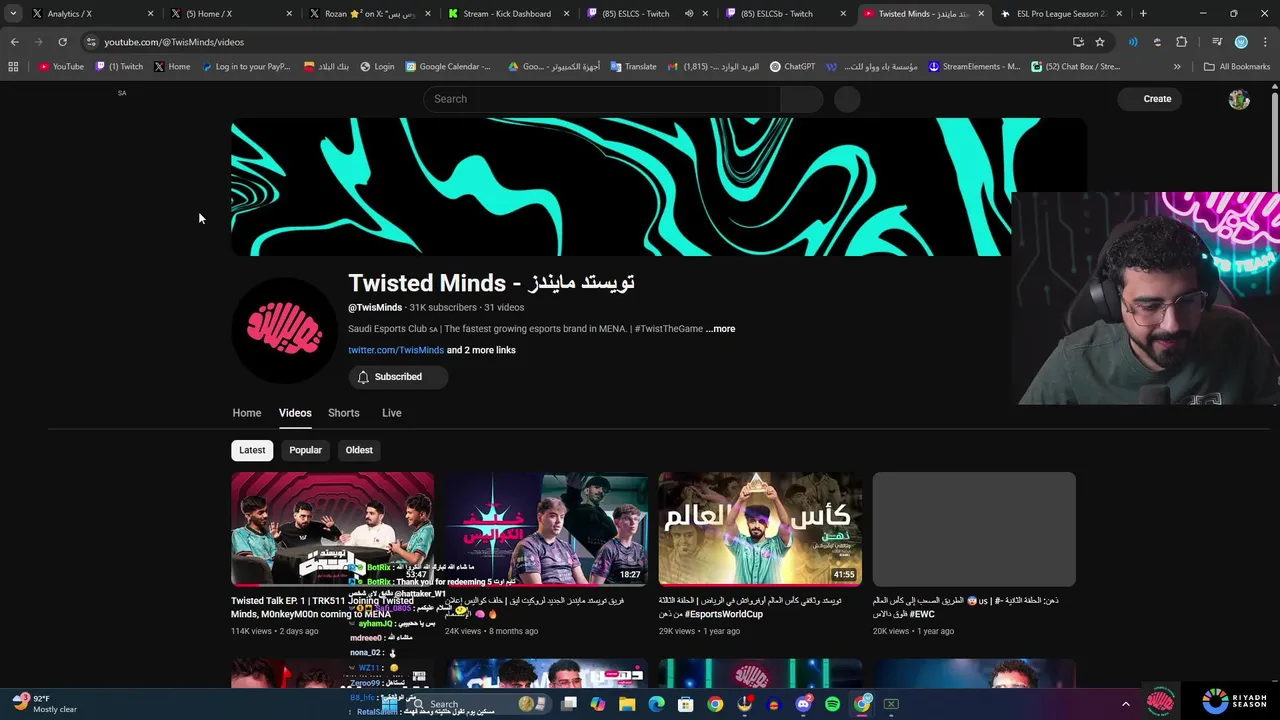
Task: Switch to the channel Shorts tab
Action: 344,413
